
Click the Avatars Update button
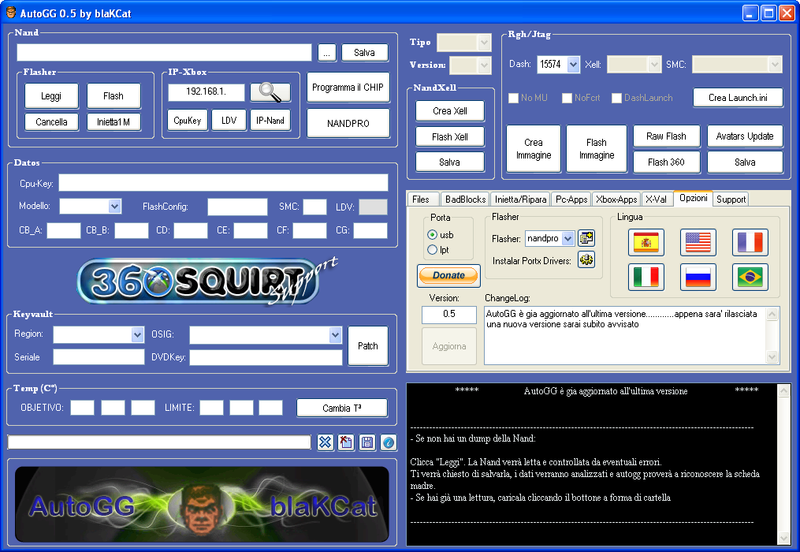[x=744, y=136]
